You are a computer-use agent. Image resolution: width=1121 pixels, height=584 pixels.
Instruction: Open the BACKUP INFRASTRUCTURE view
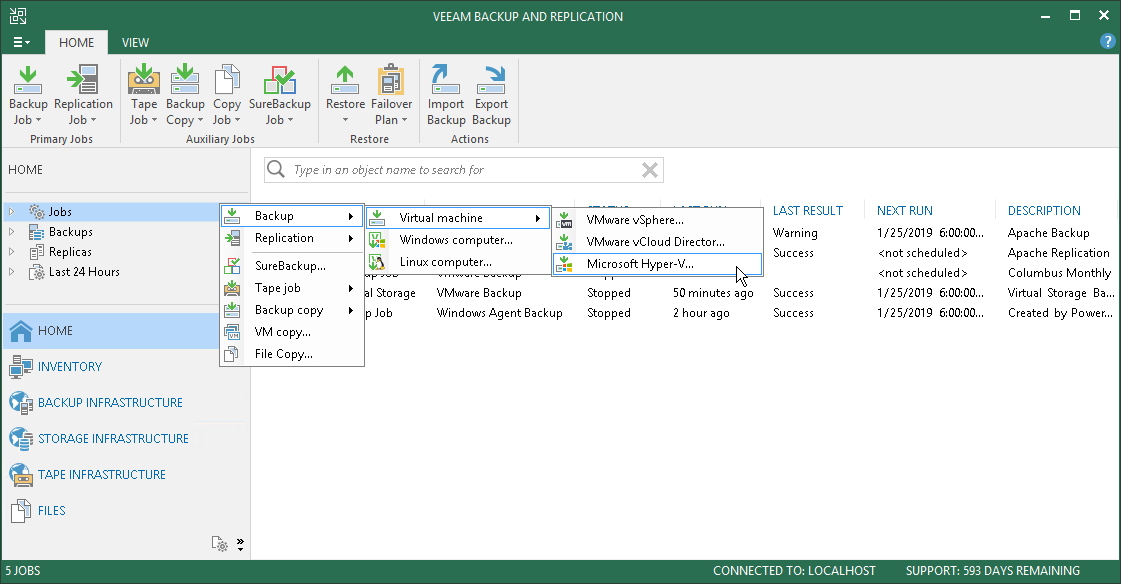(110, 402)
